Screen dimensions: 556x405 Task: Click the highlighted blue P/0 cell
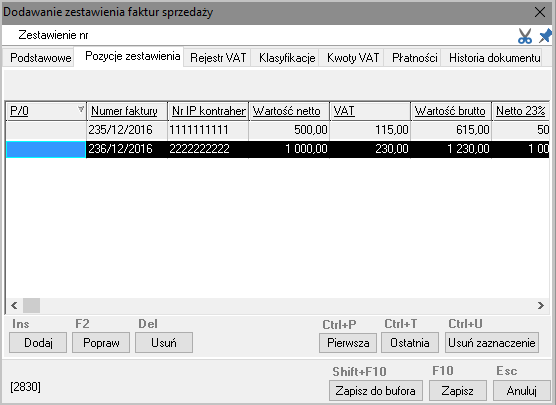click(x=46, y=149)
